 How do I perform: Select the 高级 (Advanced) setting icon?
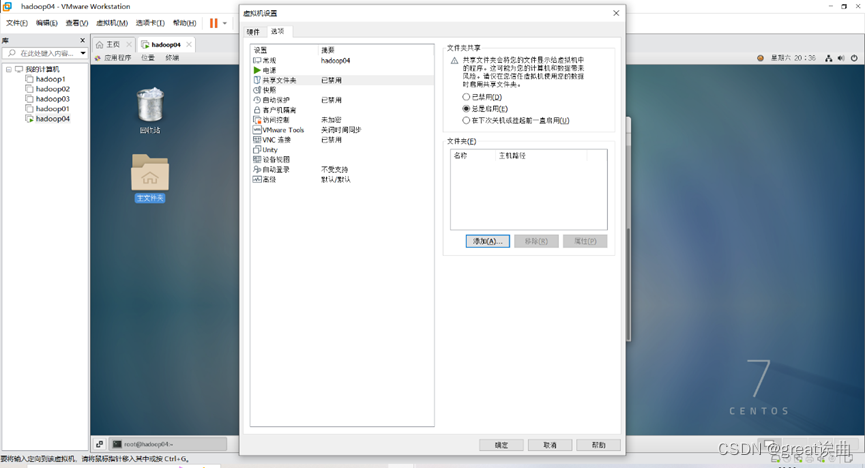257,179
